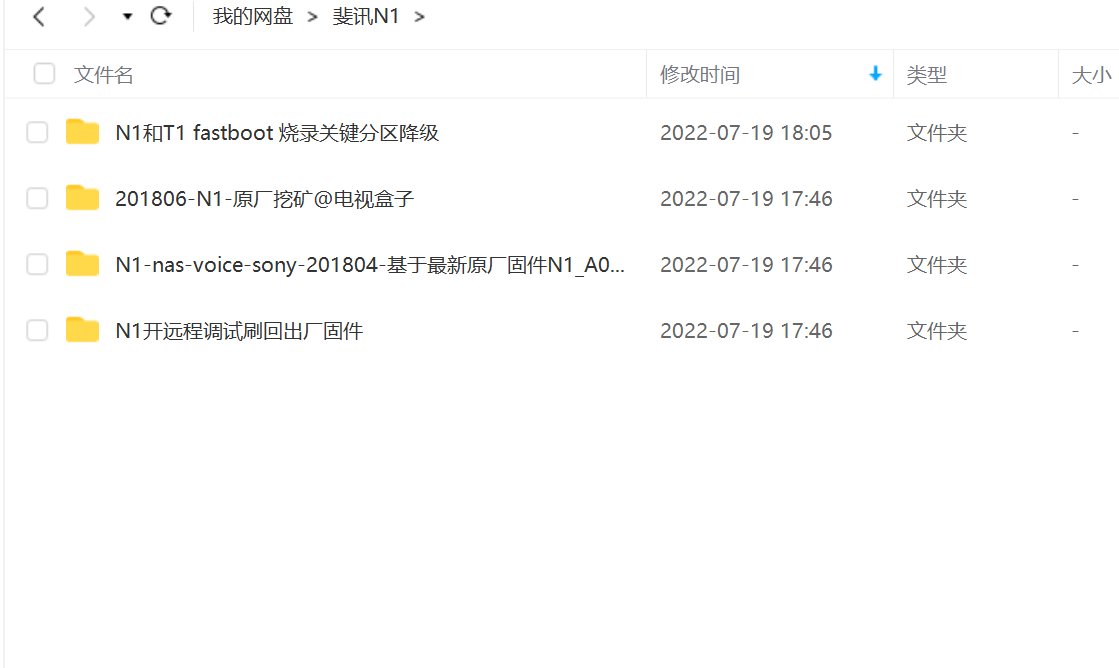Select checkbox for N1-nas-voice-sony folder
Viewport: 1119px width, 668px height.
(x=37, y=264)
